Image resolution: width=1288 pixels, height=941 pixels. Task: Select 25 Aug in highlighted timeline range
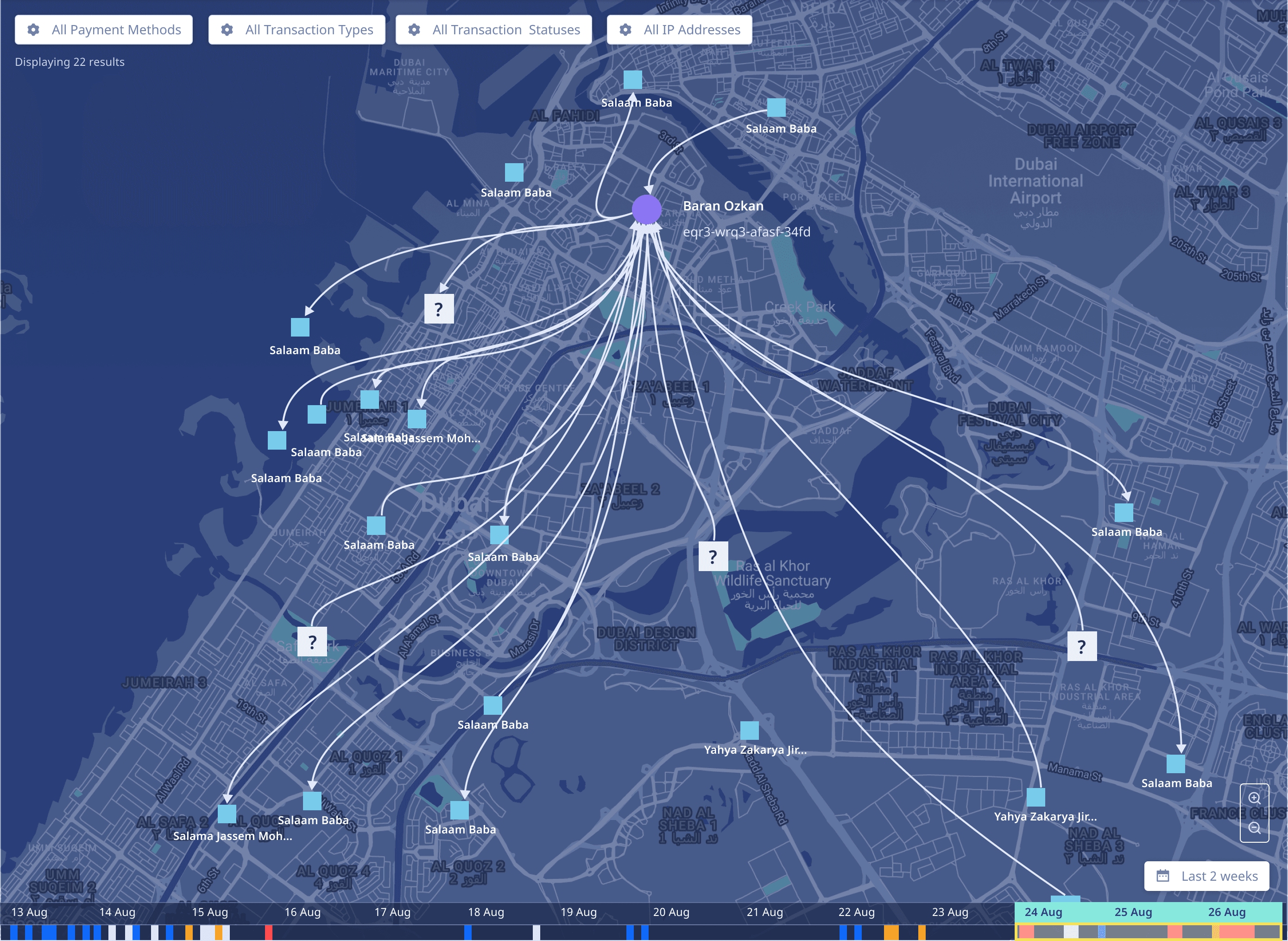click(x=1133, y=912)
